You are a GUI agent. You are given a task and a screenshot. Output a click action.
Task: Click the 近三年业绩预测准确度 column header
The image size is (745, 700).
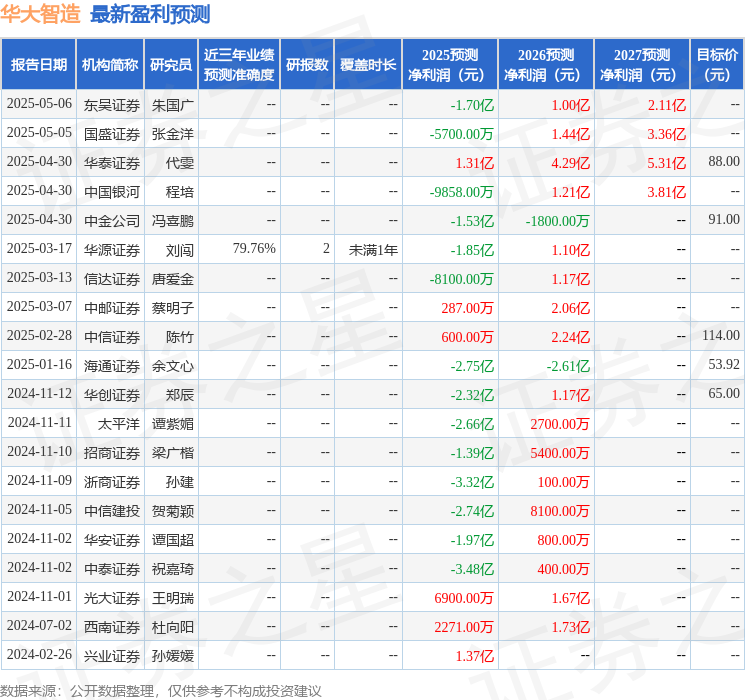click(x=238, y=65)
